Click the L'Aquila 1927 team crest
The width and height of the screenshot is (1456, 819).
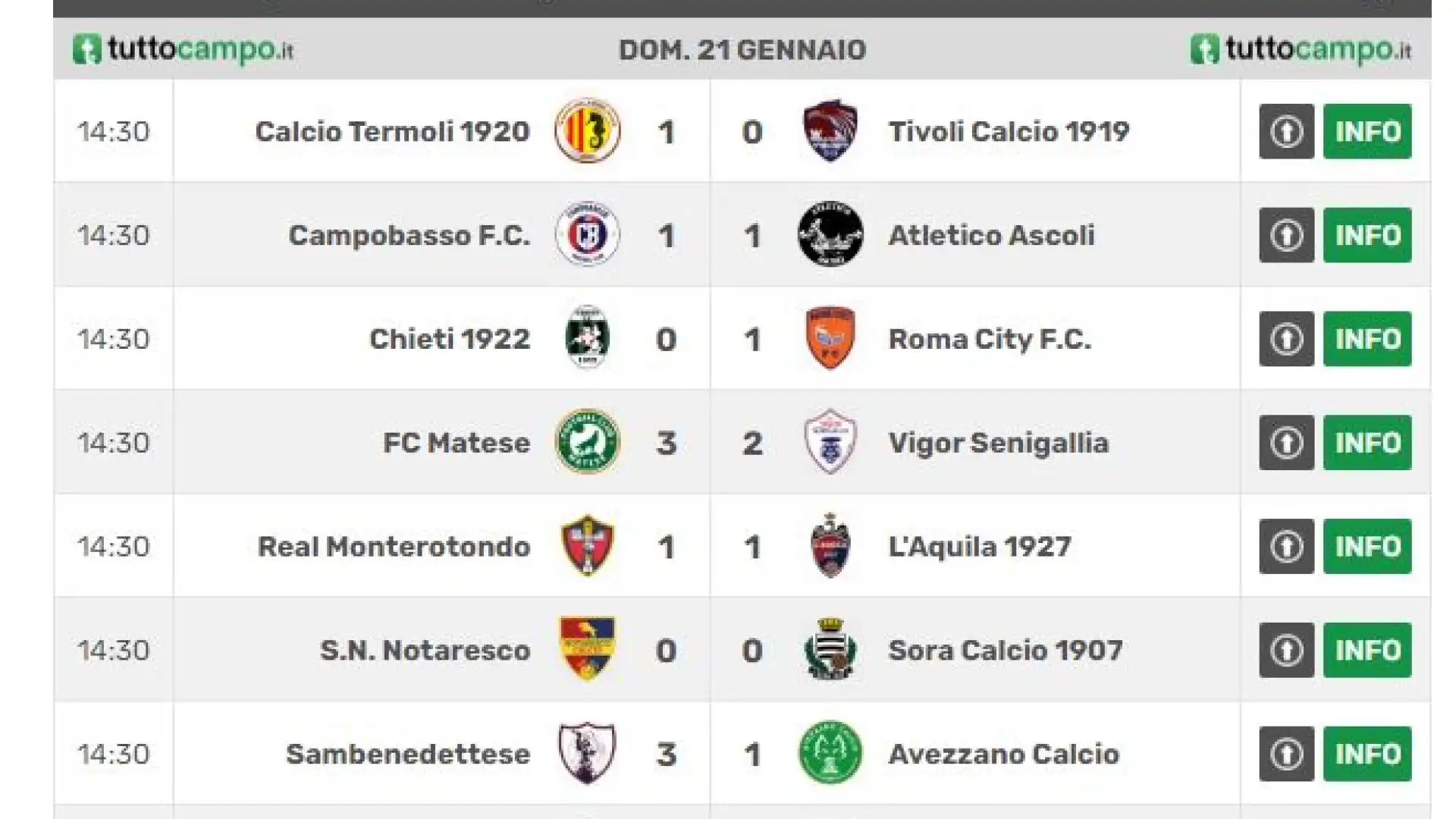pos(830,546)
